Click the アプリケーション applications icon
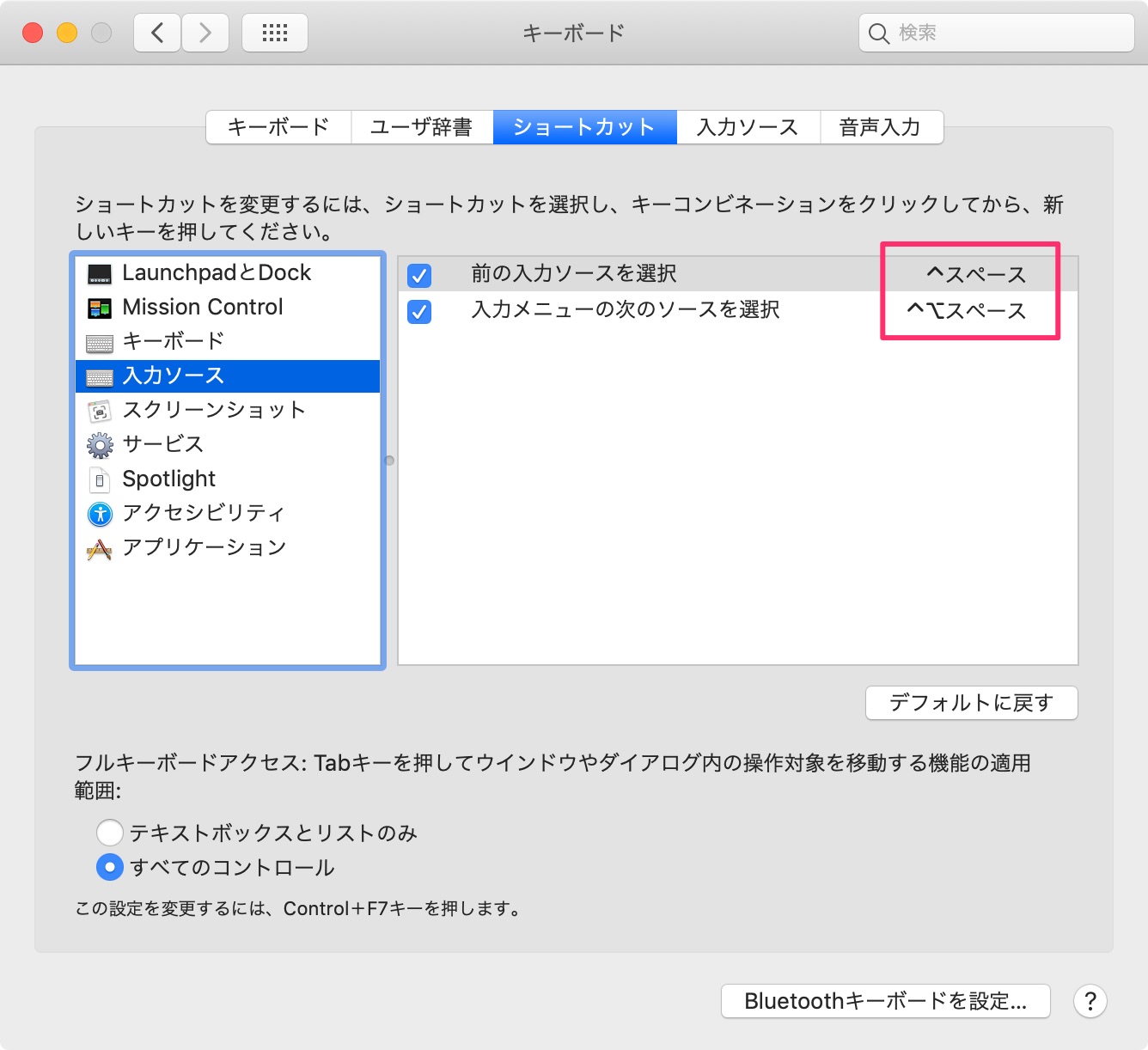The width and height of the screenshot is (1148, 1050). pos(100,549)
